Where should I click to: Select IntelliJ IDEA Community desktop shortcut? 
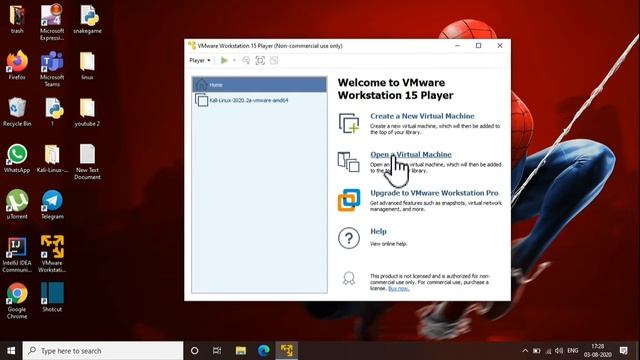[17, 255]
